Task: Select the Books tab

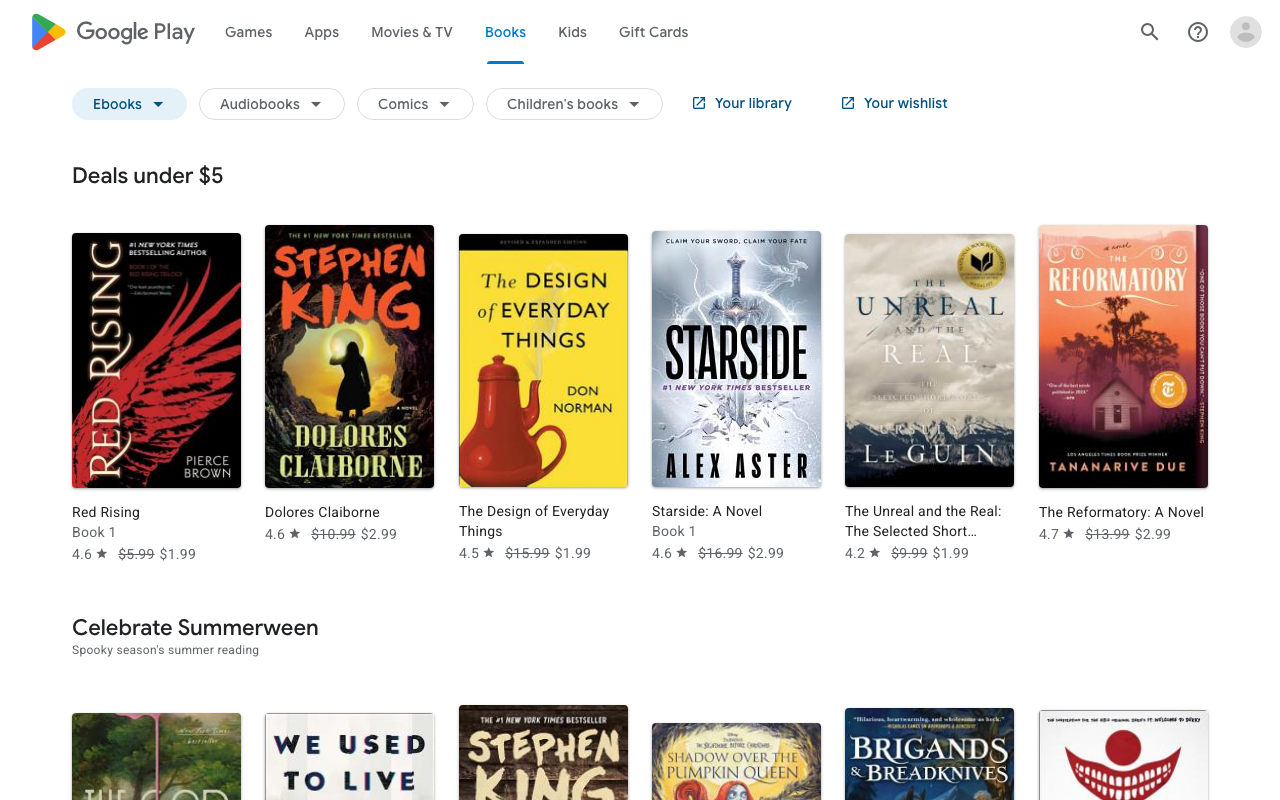Action: (x=505, y=32)
